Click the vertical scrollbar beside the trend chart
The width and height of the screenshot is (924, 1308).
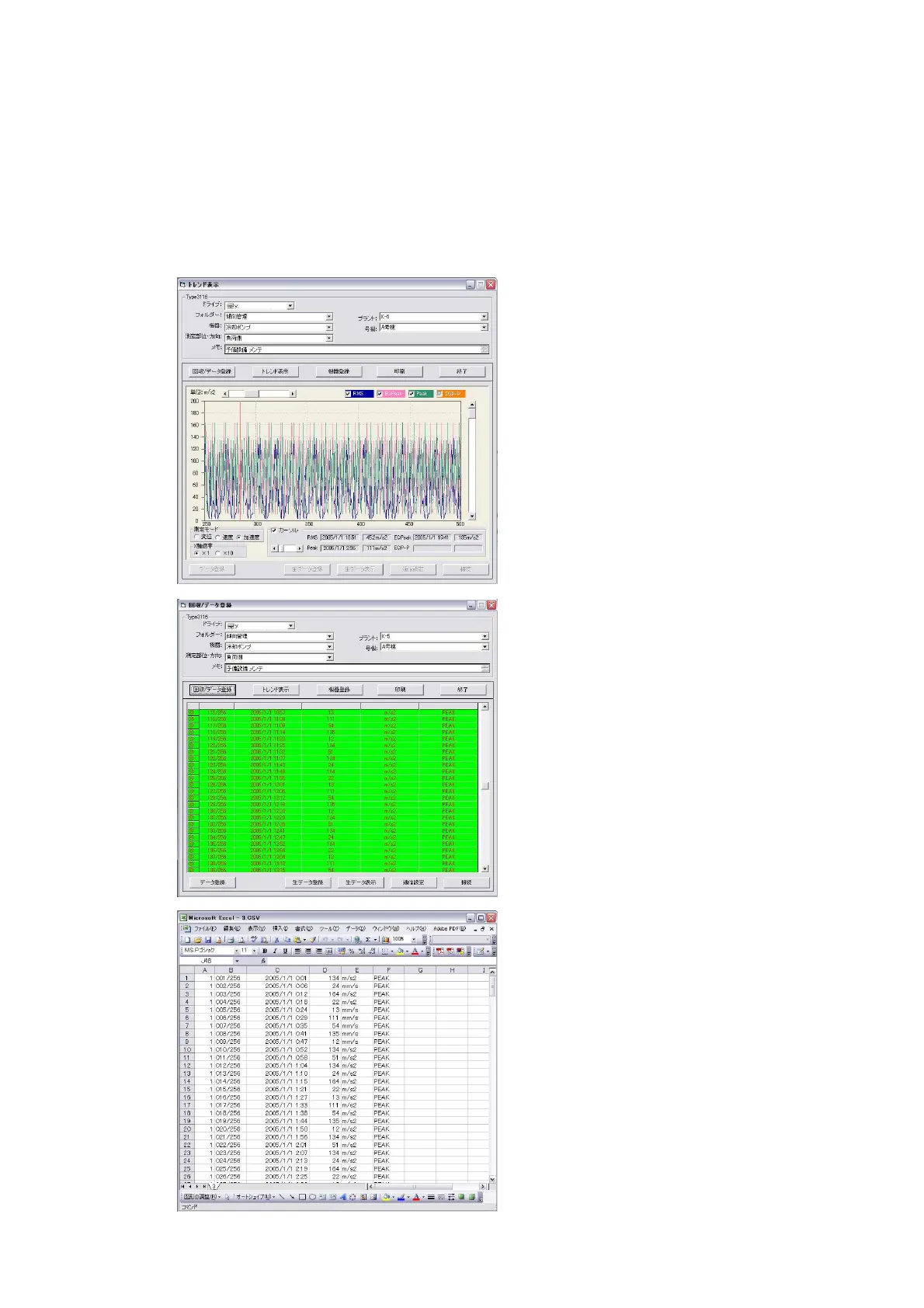point(471,460)
